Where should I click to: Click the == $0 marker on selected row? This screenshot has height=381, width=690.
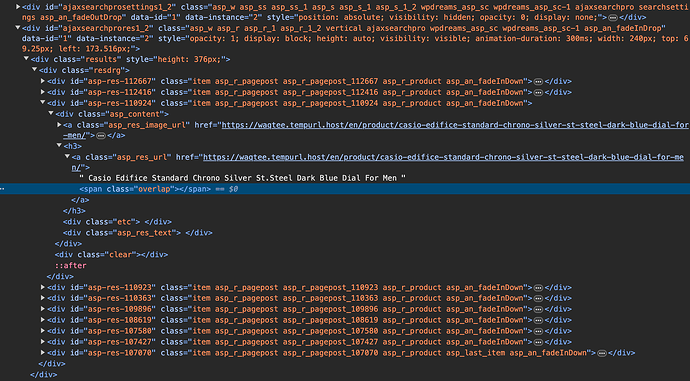(226, 189)
